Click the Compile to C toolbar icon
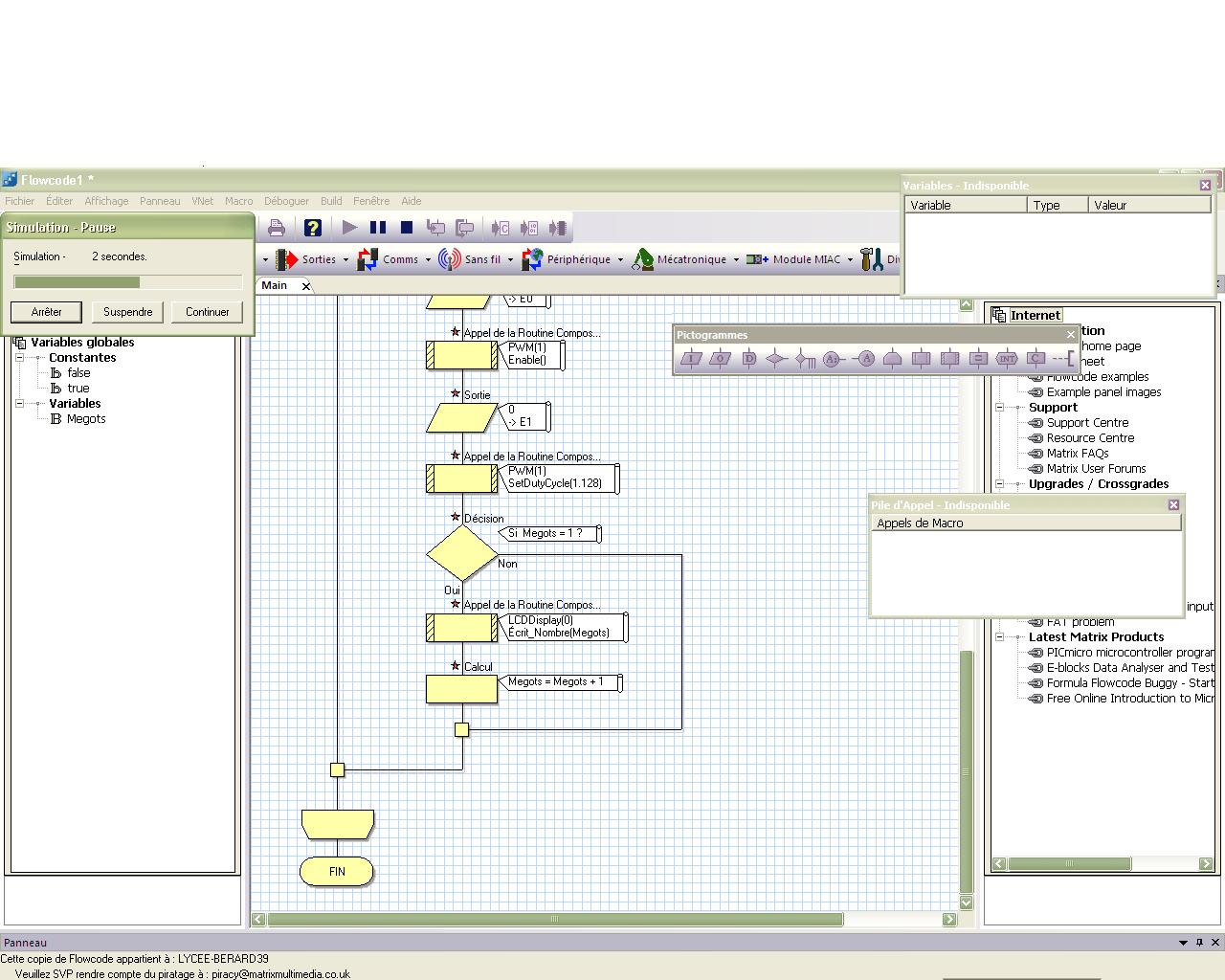 (501, 228)
